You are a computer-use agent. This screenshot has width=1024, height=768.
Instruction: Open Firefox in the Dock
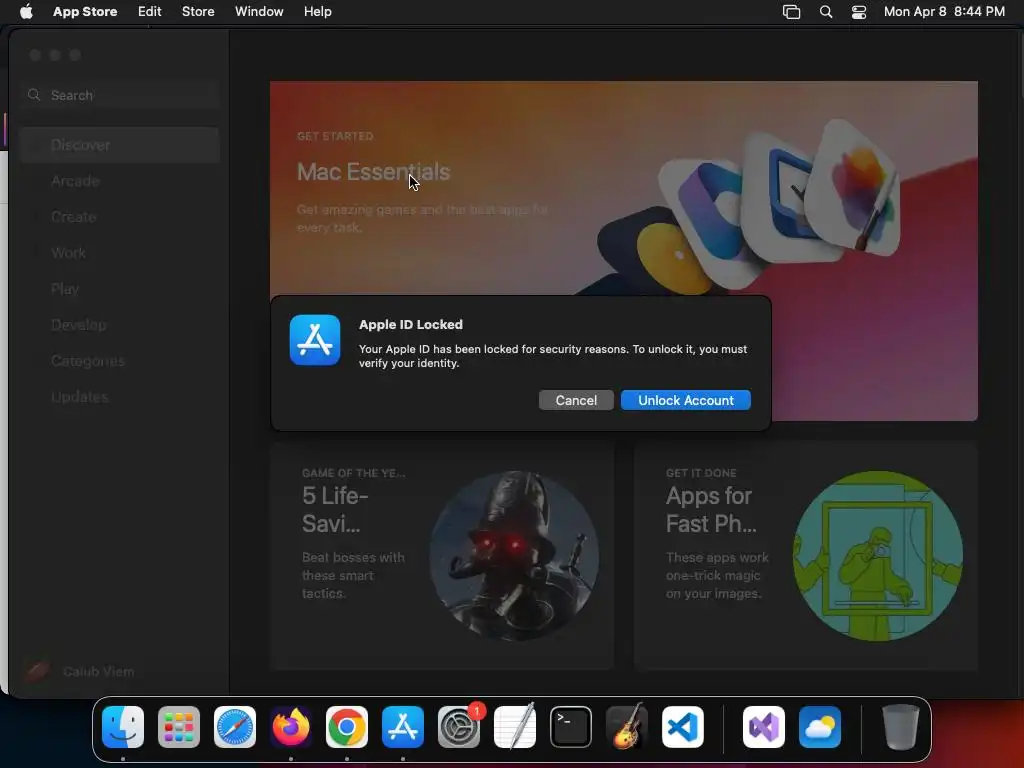[x=291, y=727]
